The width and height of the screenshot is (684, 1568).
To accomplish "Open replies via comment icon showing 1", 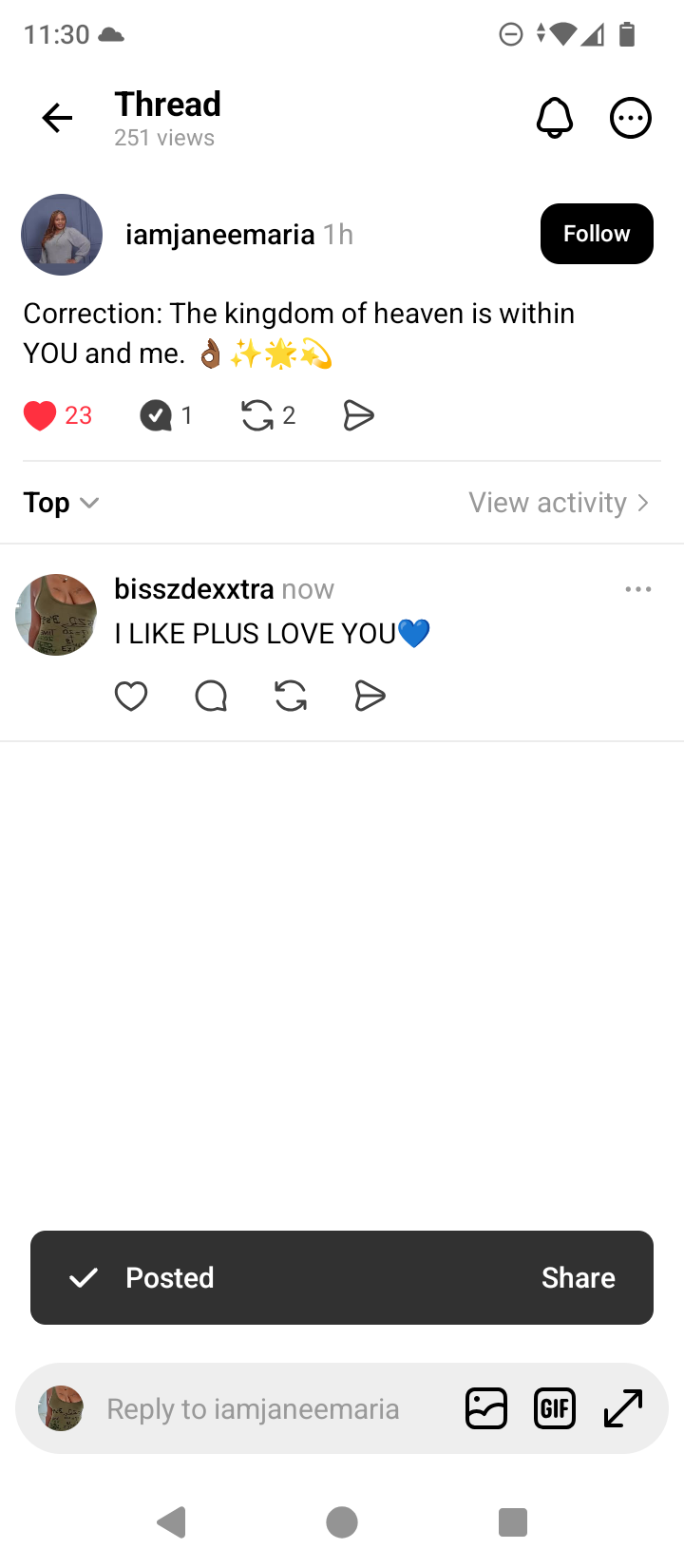I will 156,415.
